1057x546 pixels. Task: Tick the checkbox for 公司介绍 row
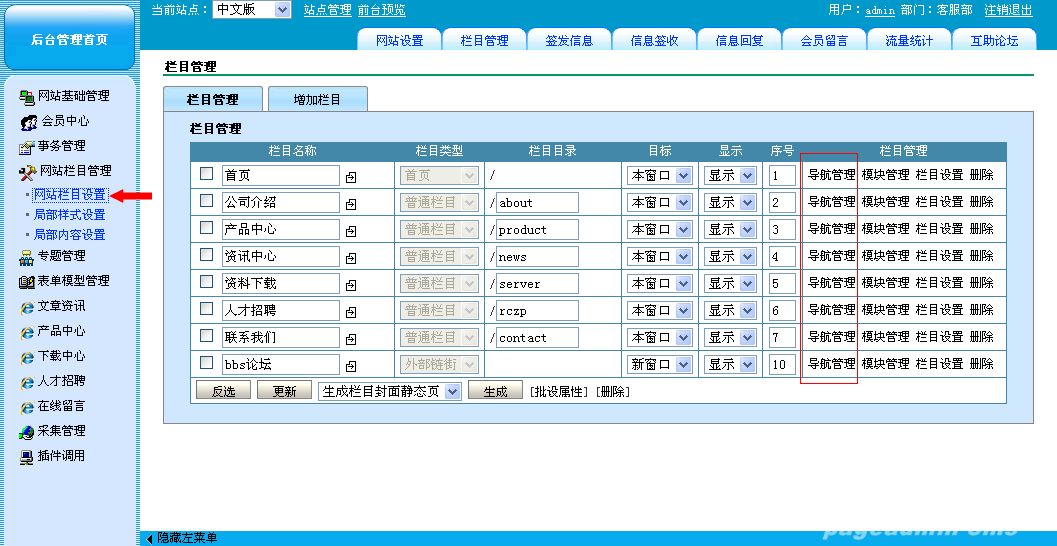pos(207,201)
